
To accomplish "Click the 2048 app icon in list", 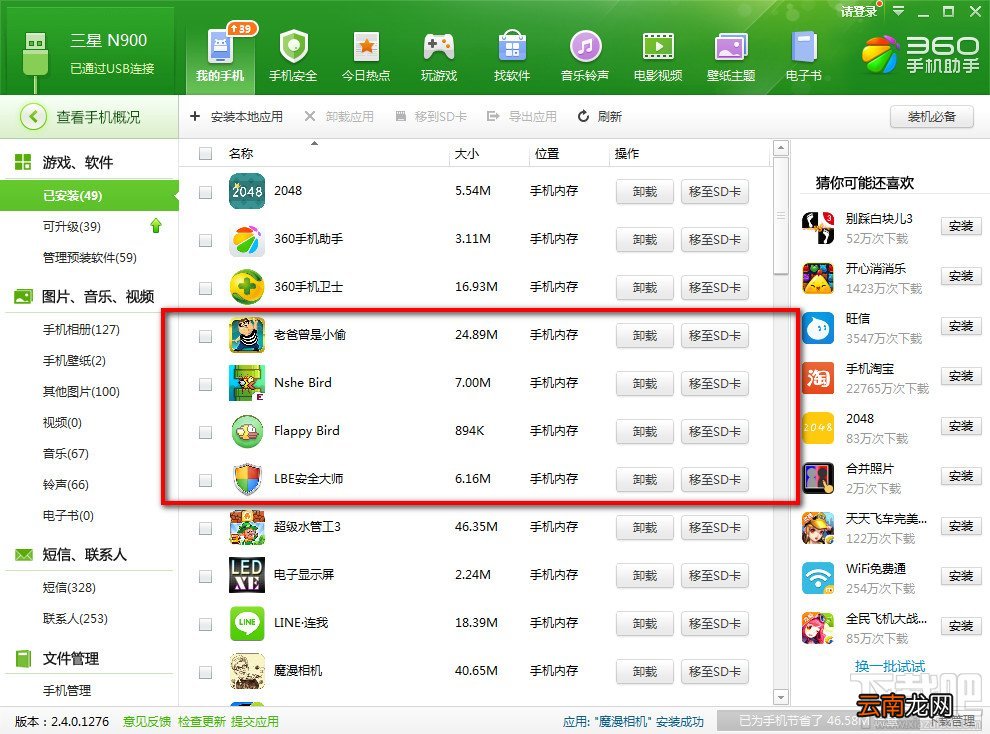I will tap(247, 191).
